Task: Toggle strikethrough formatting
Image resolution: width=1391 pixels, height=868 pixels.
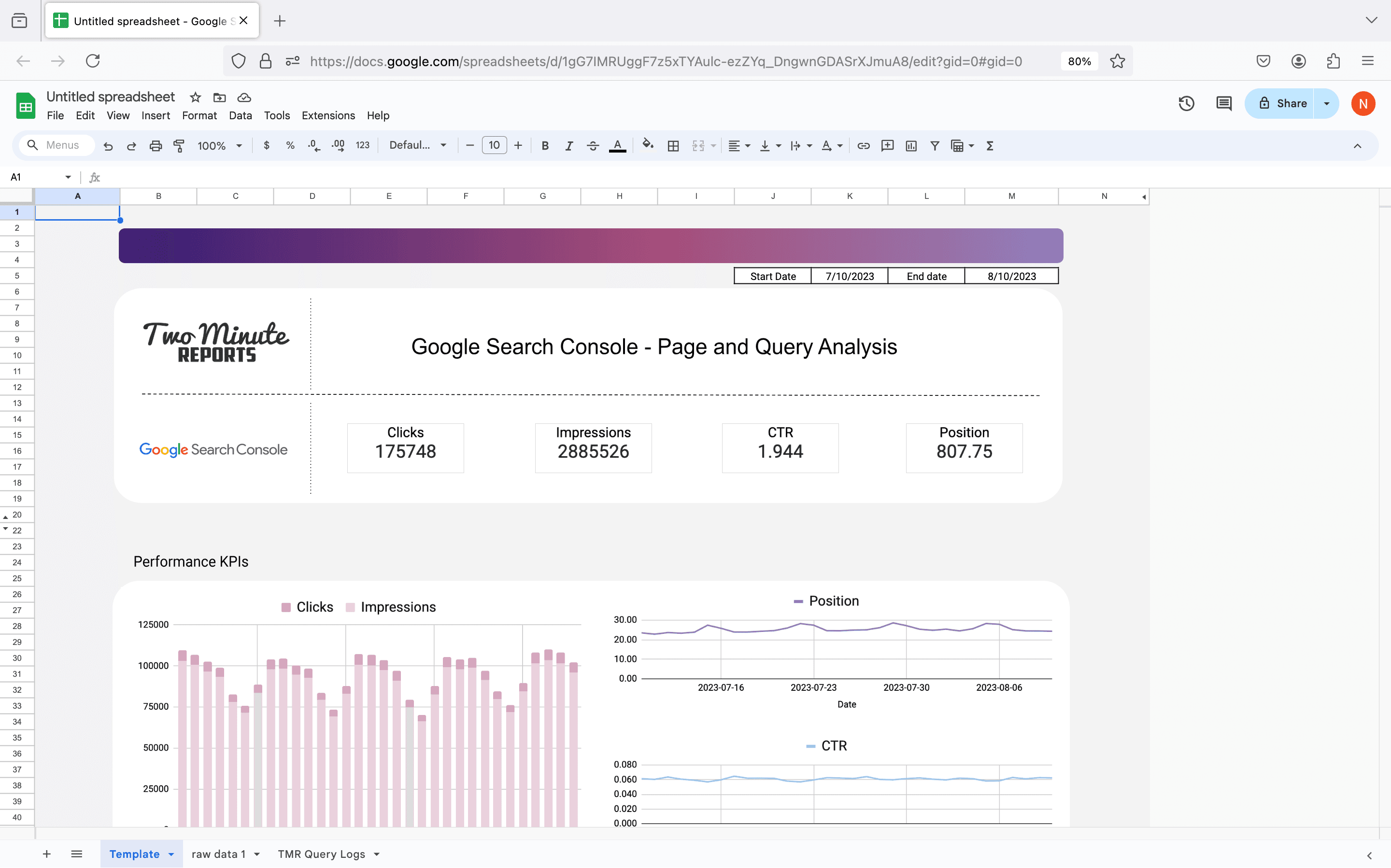Action: click(x=593, y=146)
